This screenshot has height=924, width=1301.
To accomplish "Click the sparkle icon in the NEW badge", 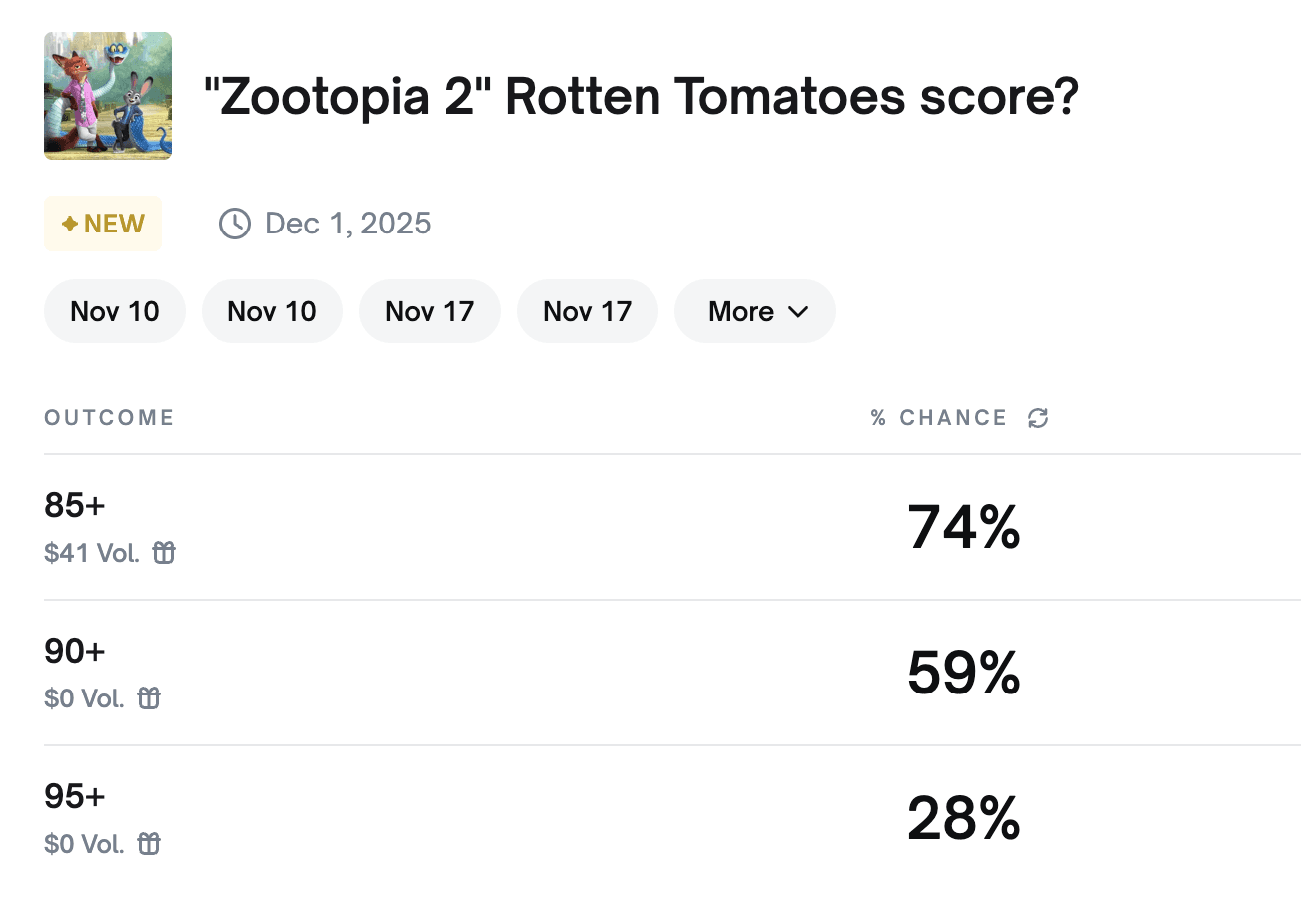I will [x=70, y=224].
